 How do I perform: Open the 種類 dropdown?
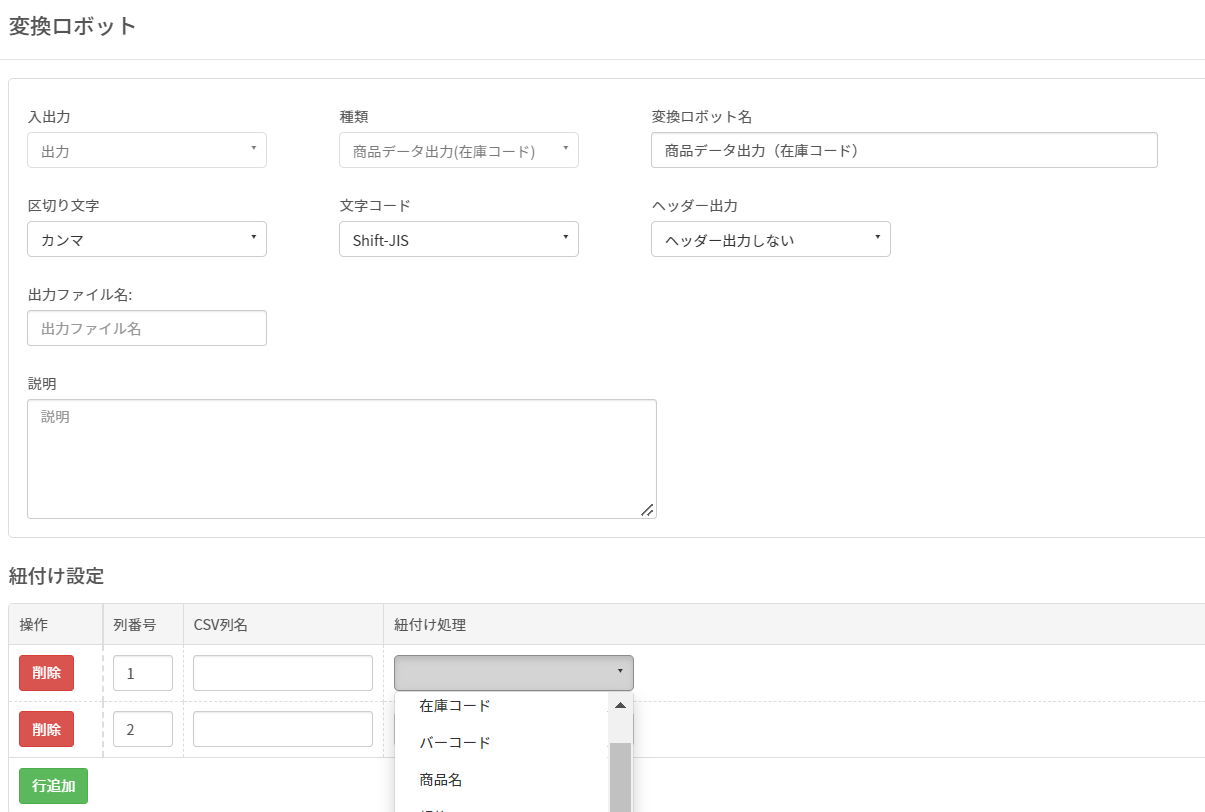[x=459, y=150]
